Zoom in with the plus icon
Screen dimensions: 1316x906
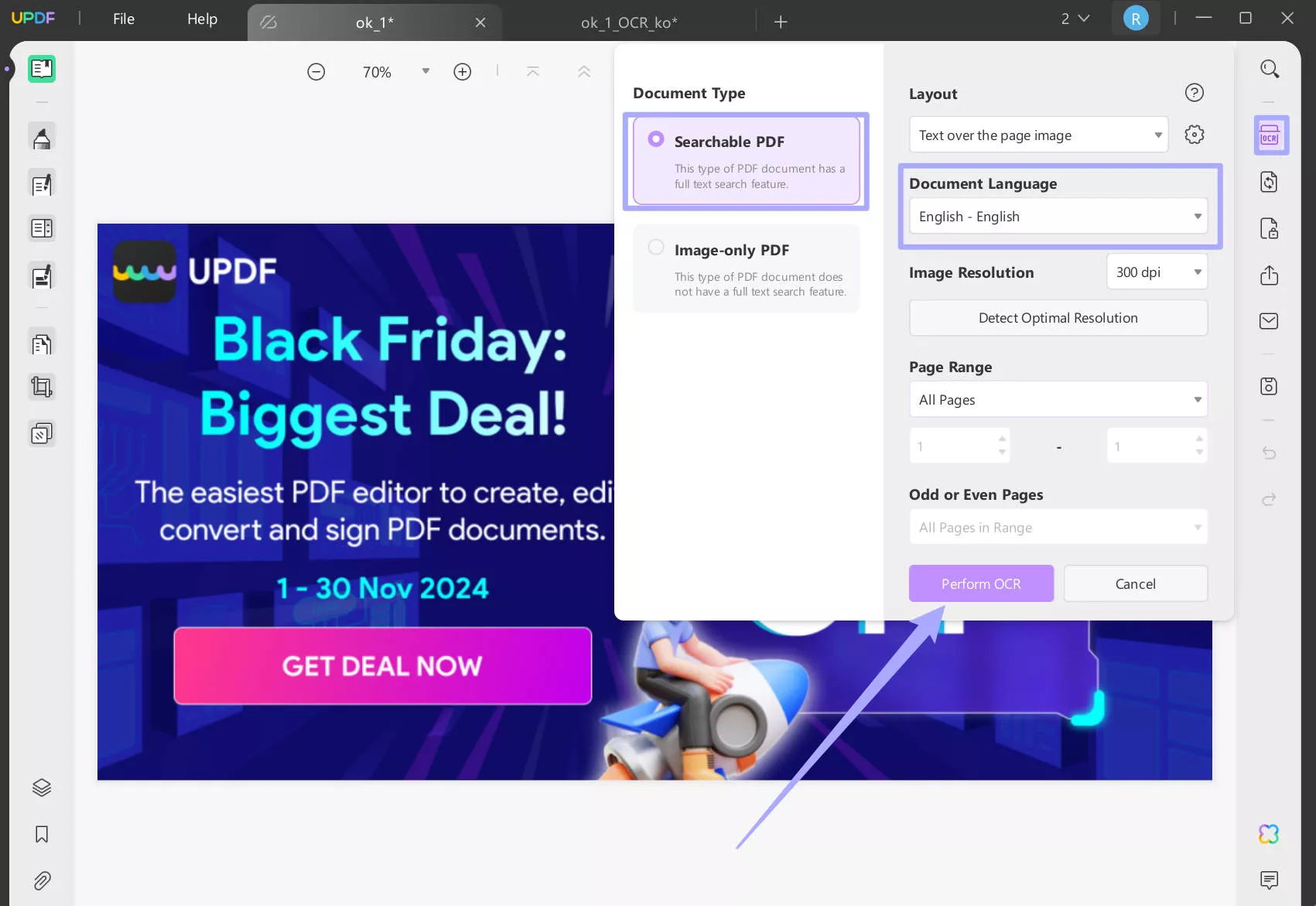(x=463, y=72)
